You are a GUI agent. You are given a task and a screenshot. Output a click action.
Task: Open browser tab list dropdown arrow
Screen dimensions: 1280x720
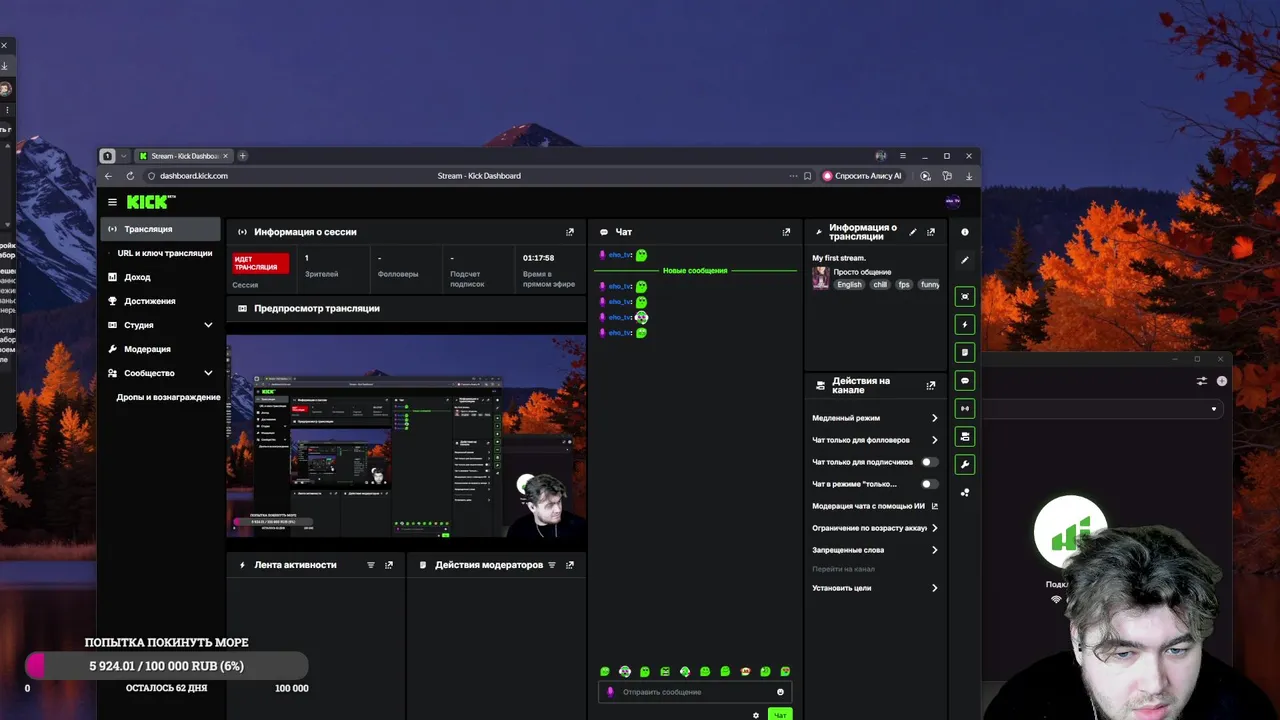click(x=124, y=156)
